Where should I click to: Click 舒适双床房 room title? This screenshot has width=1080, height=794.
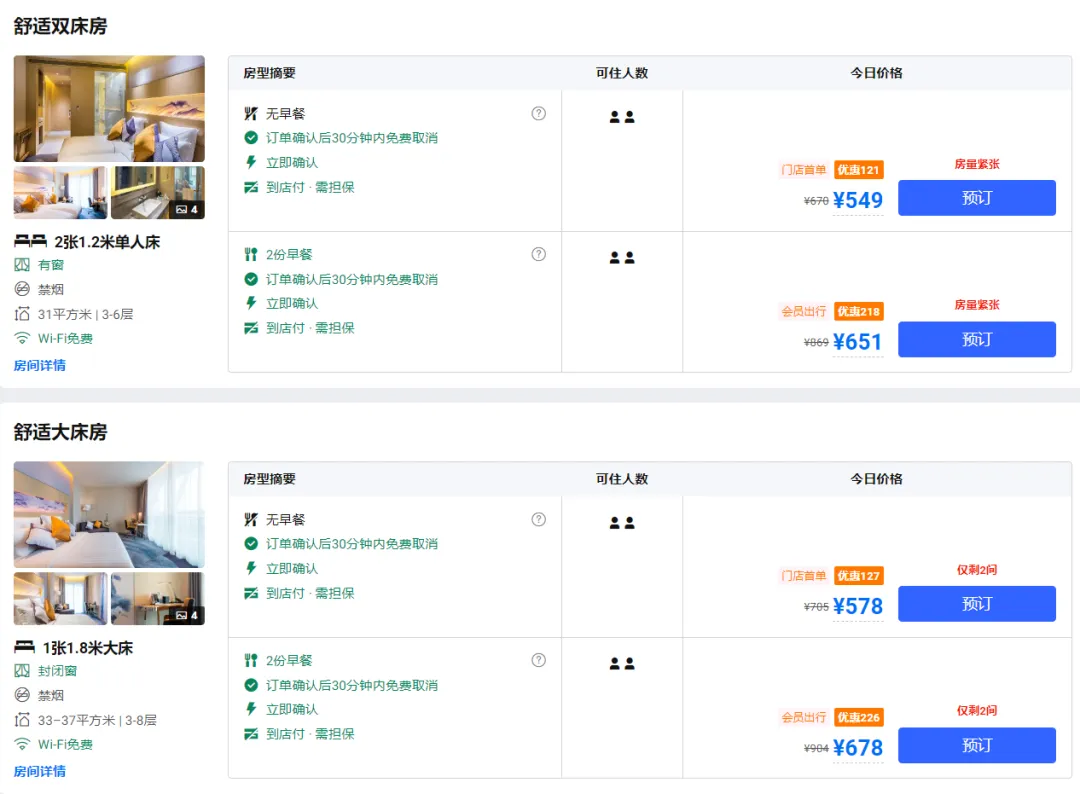click(x=61, y=26)
